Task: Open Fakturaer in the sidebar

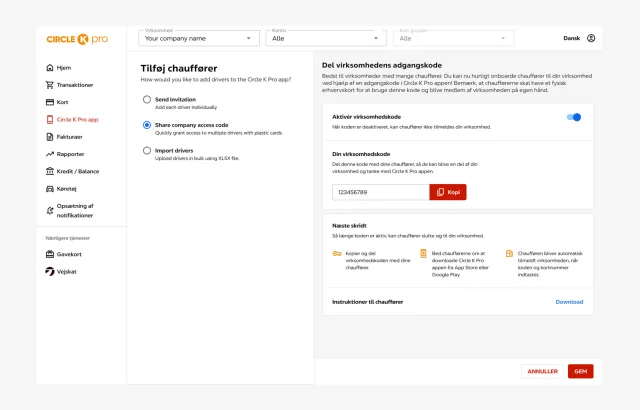Action: click(69, 137)
